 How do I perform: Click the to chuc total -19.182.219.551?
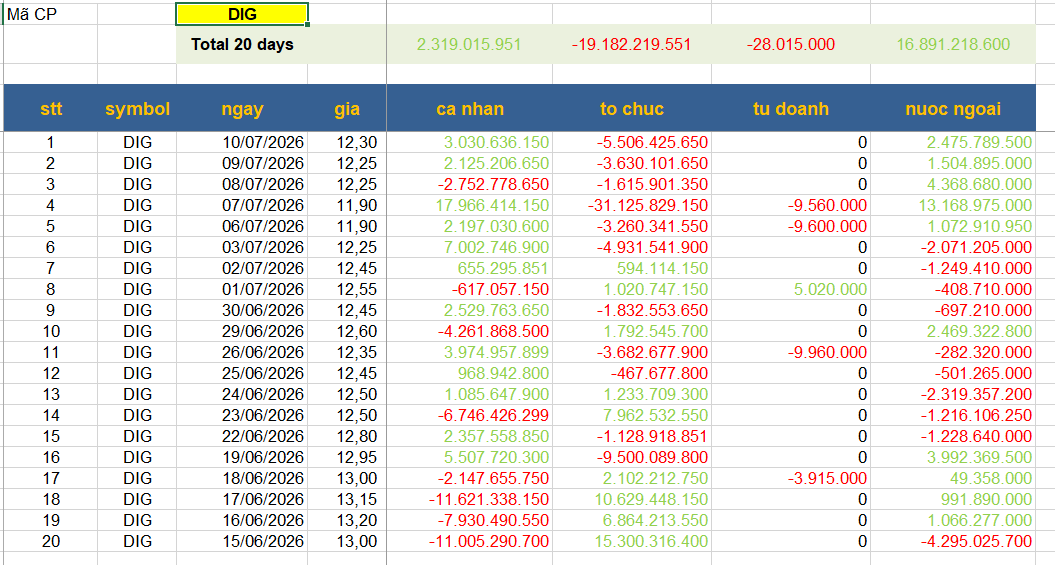tap(631, 44)
